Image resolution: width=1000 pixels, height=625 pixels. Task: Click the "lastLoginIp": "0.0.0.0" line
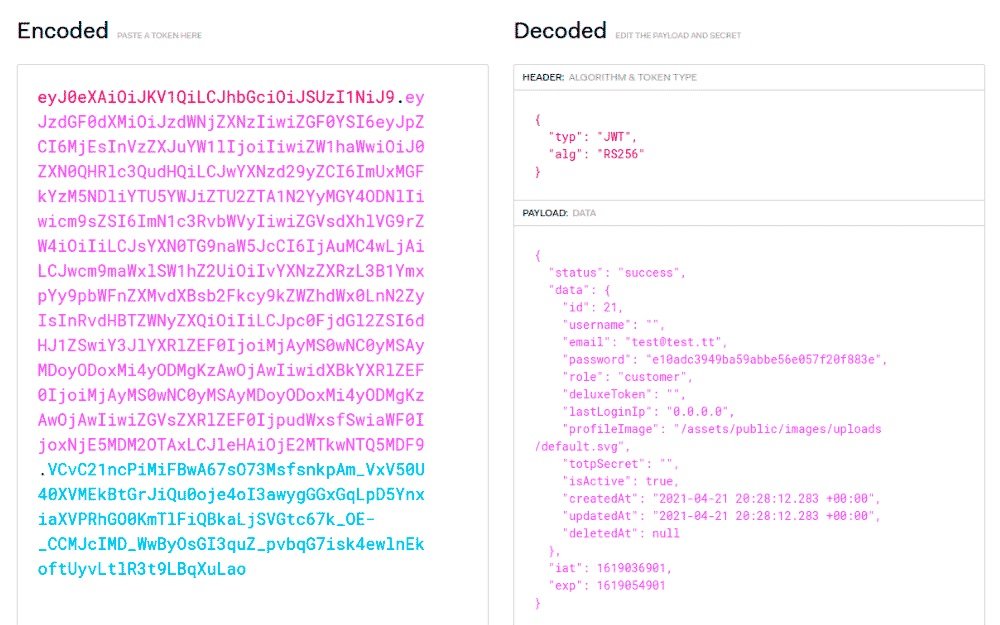pyautogui.click(x=648, y=411)
